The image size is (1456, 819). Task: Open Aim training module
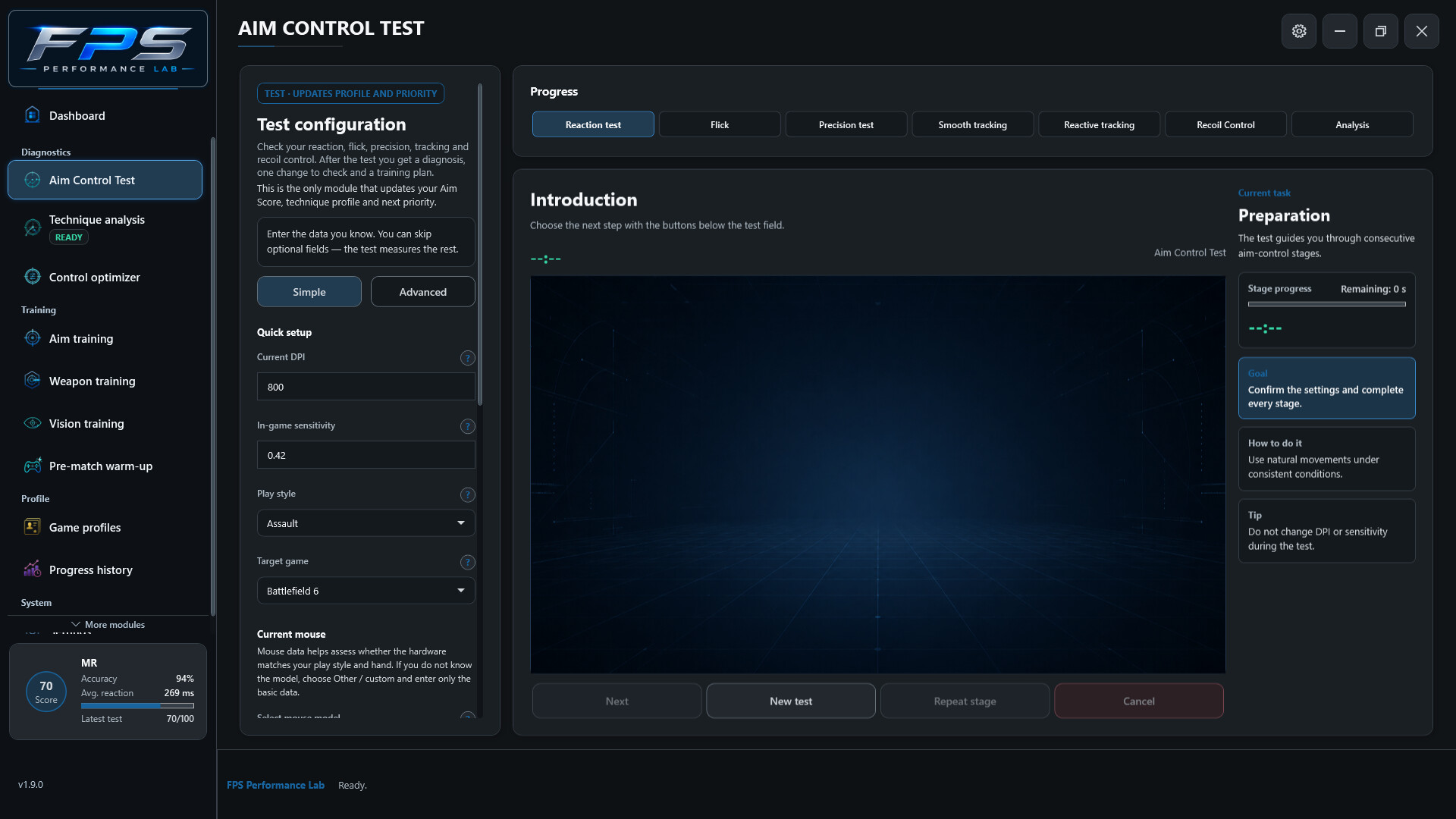tap(105, 338)
